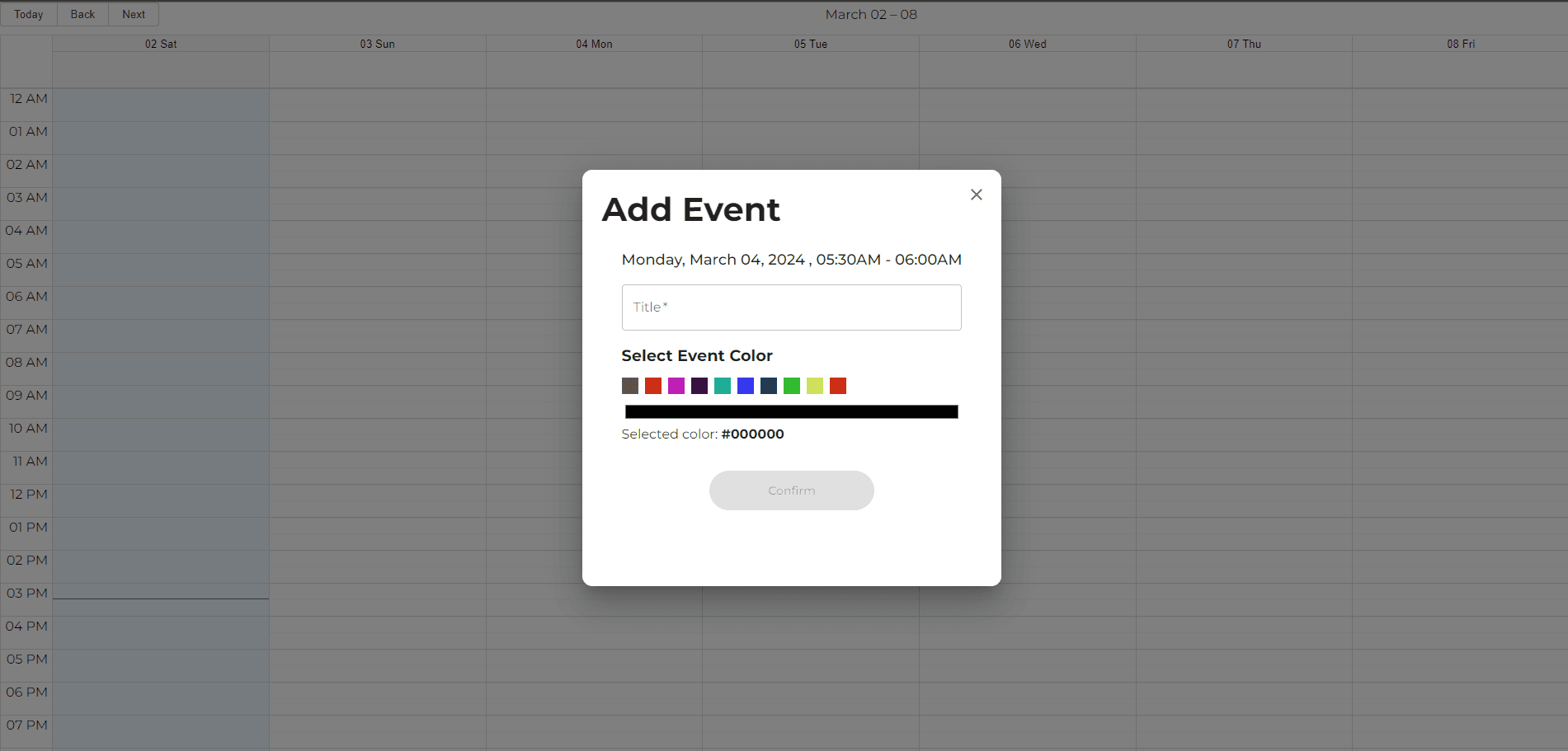Select the dark purple color swatch

point(699,386)
